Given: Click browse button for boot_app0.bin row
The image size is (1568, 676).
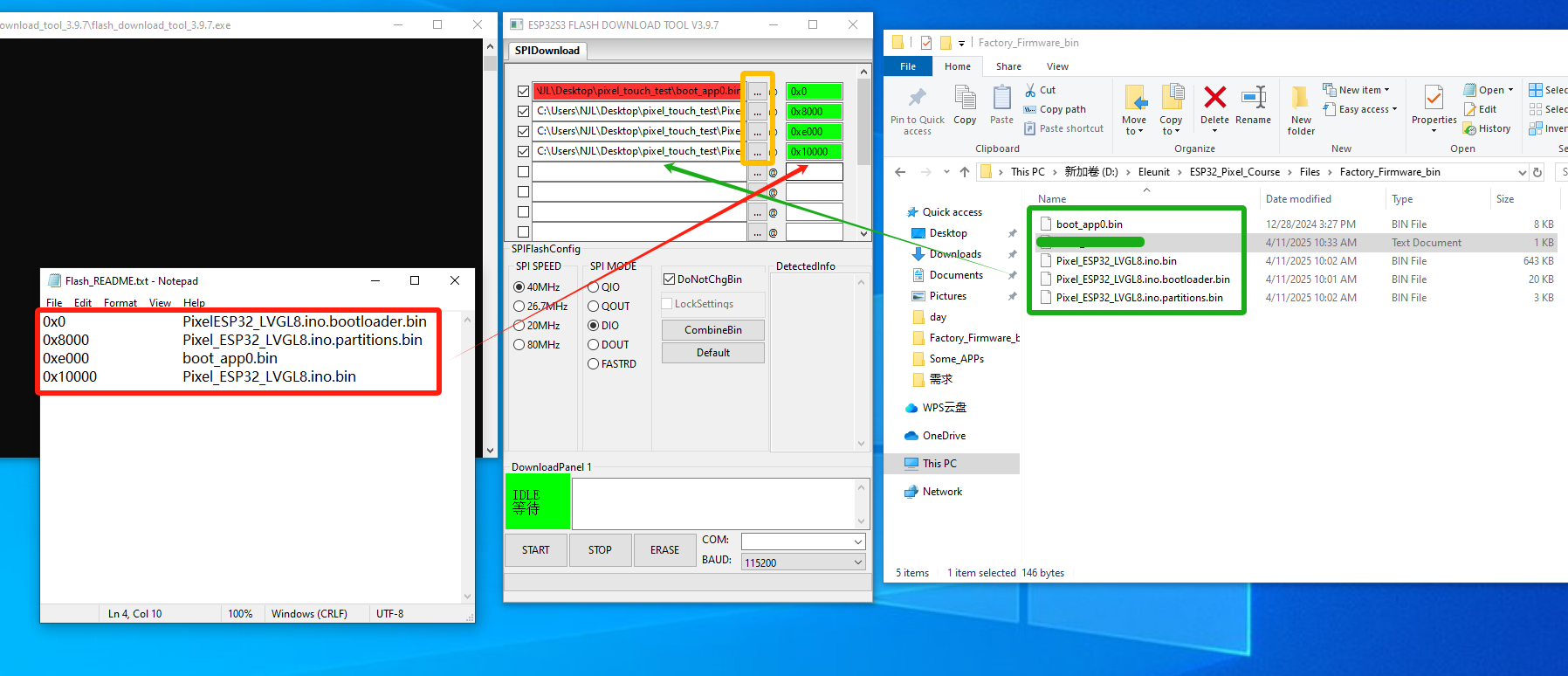Looking at the screenshot, I should (x=757, y=91).
